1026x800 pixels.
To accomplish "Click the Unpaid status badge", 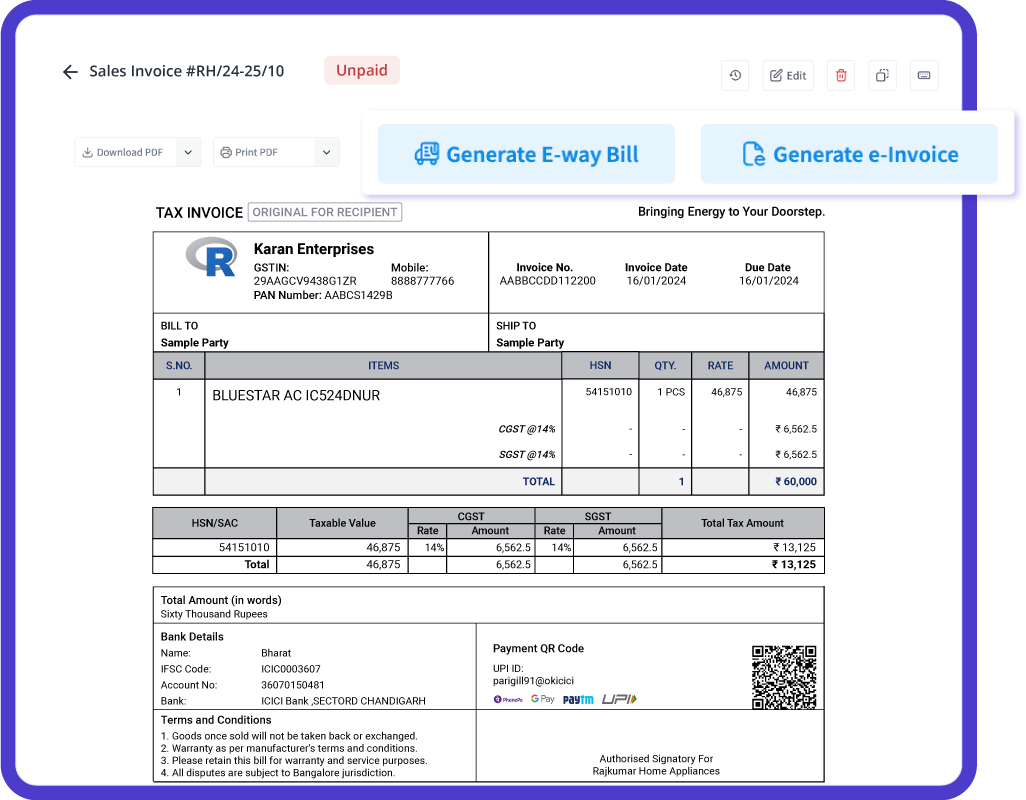I will pyautogui.click(x=361, y=70).
